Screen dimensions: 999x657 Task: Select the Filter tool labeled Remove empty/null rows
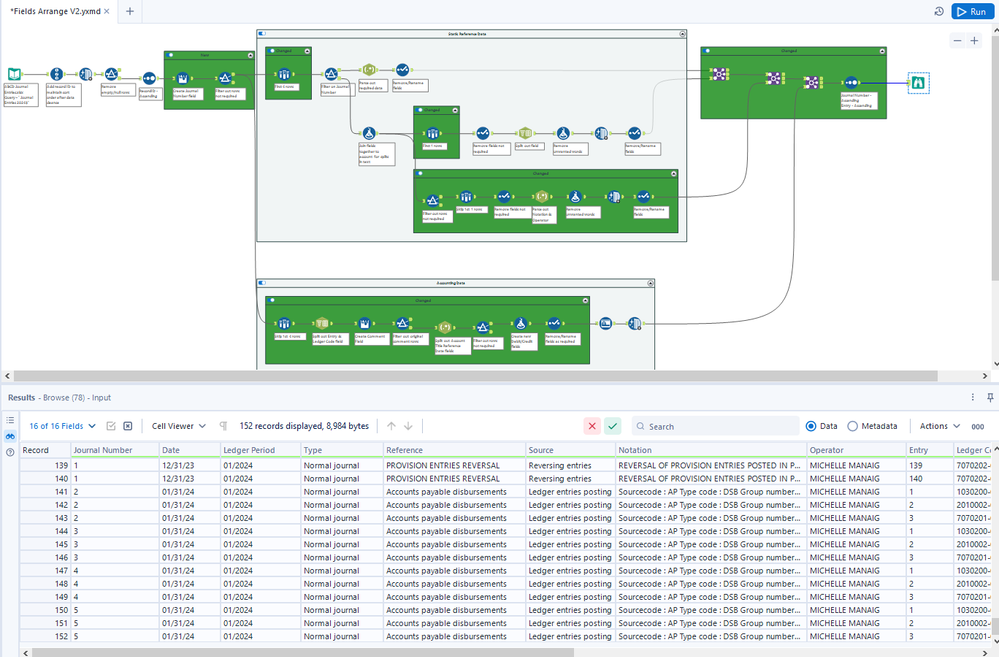coord(111,75)
